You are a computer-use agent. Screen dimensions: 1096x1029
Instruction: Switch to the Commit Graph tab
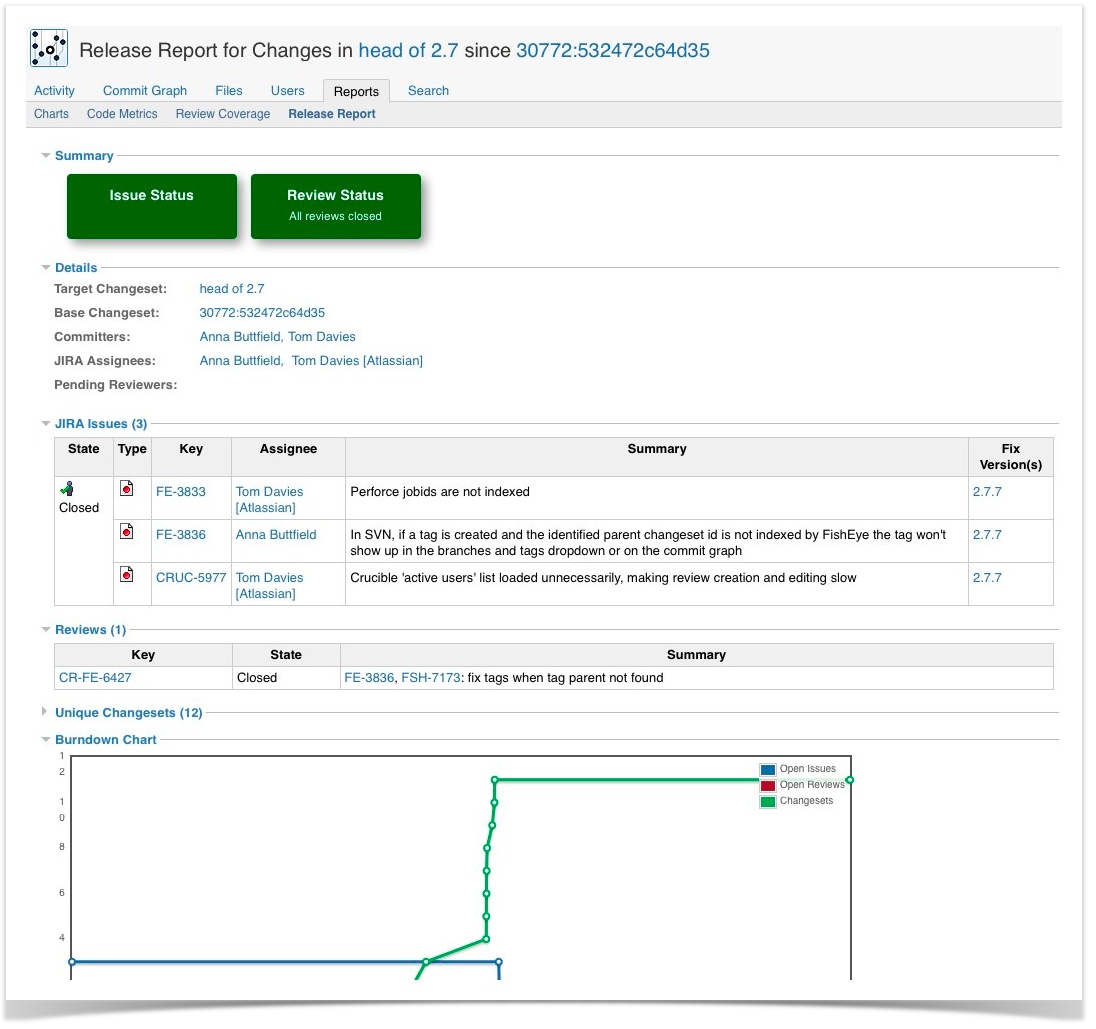tap(145, 91)
